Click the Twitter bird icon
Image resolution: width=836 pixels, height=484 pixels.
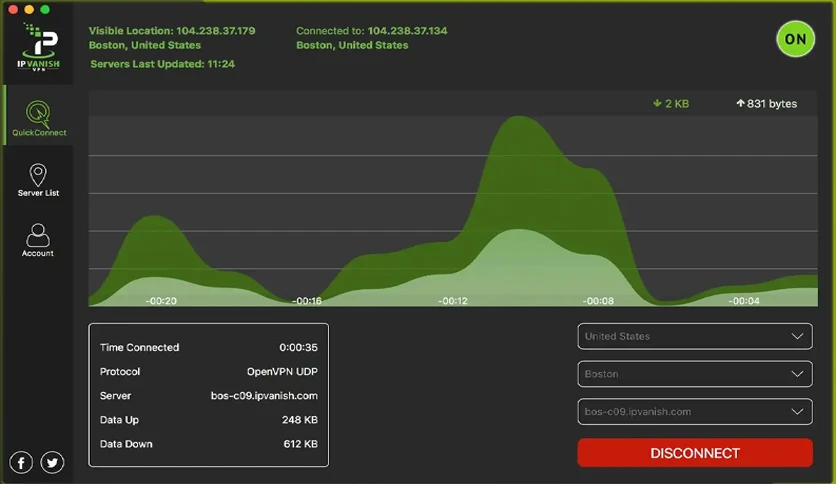pyautogui.click(x=52, y=462)
